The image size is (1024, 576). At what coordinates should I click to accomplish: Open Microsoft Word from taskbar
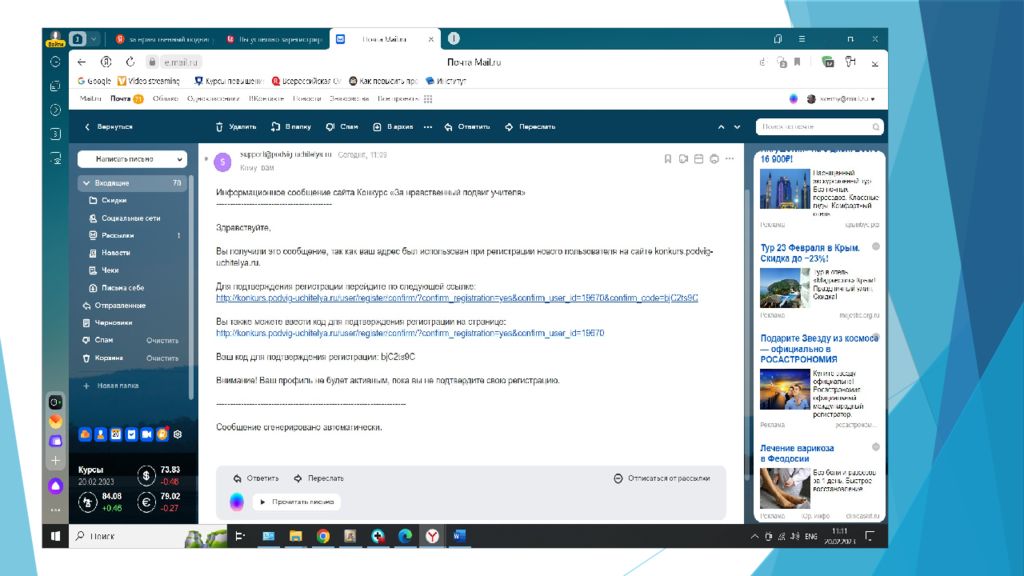click(x=459, y=536)
